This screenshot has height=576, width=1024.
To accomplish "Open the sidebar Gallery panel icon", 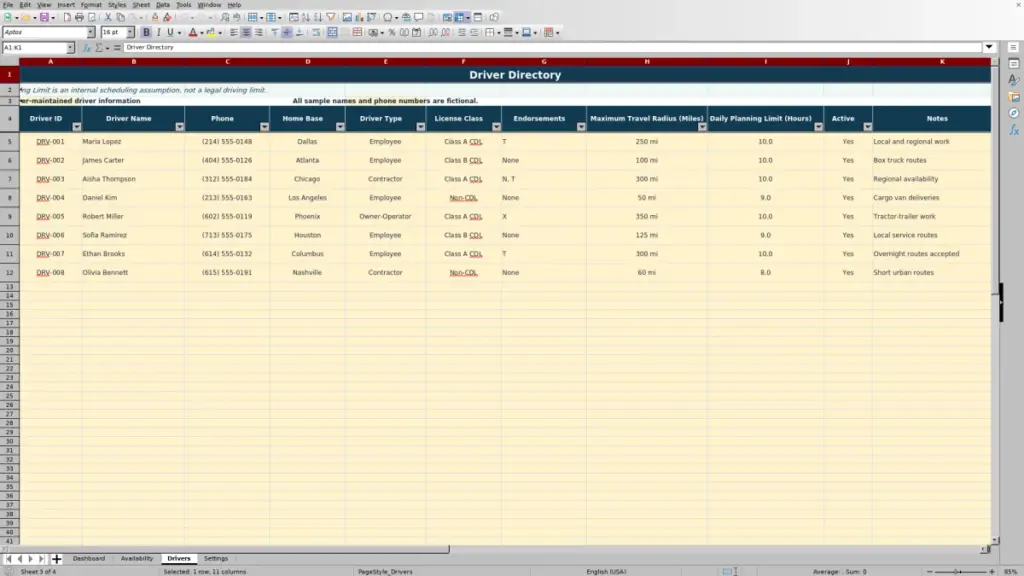I will [1014, 97].
